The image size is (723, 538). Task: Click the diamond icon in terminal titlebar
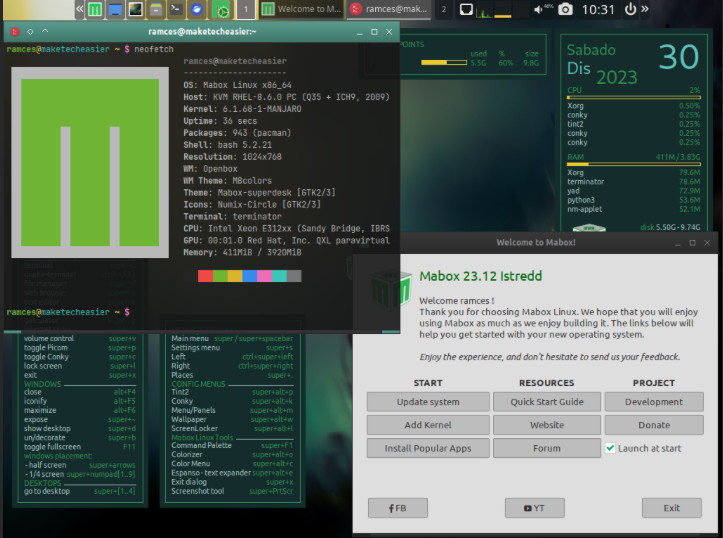pyautogui.click(x=30, y=32)
